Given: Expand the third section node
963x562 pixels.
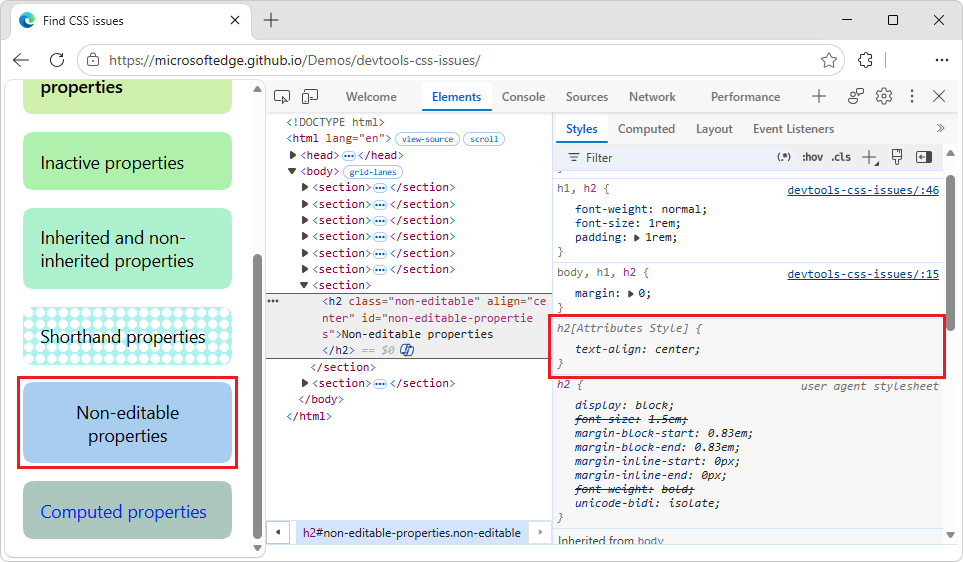Looking at the screenshot, I should click(305, 220).
